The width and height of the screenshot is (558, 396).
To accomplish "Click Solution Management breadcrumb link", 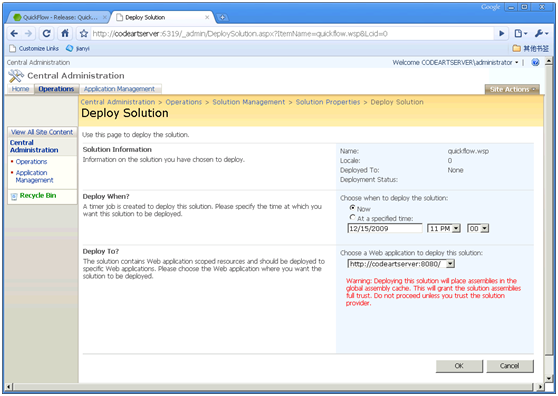I will pyautogui.click(x=249, y=102).
